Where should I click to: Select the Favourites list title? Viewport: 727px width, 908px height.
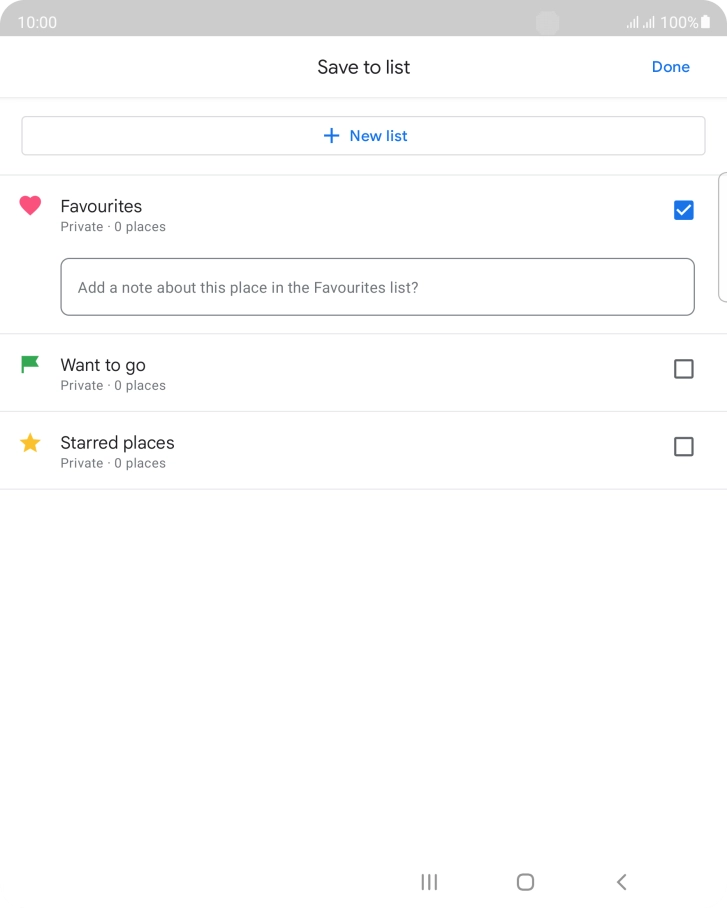[x=101, y=206]
